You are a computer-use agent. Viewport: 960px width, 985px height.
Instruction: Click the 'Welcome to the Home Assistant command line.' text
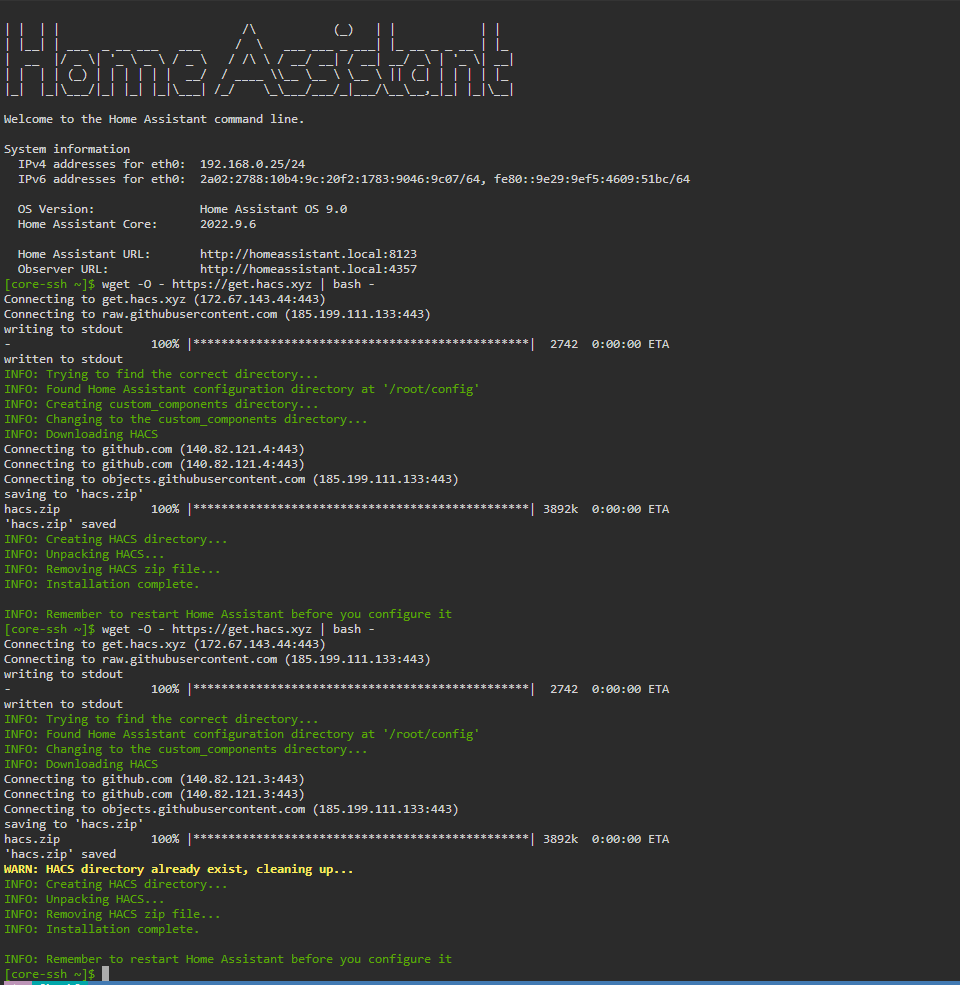coord(154,119)
